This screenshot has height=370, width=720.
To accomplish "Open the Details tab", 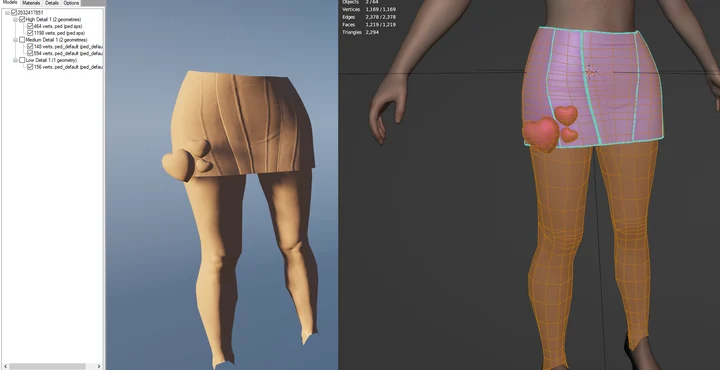I will pos(51,3).
